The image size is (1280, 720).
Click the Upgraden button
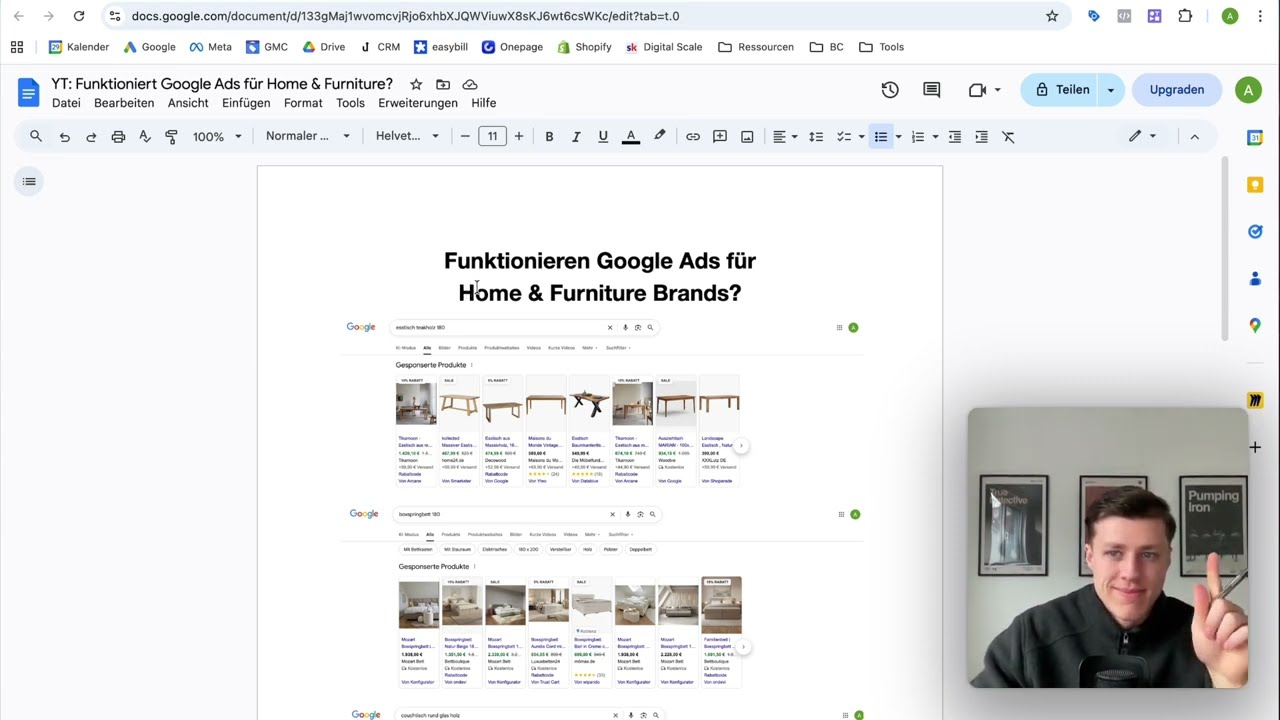tap(1177, 90)
